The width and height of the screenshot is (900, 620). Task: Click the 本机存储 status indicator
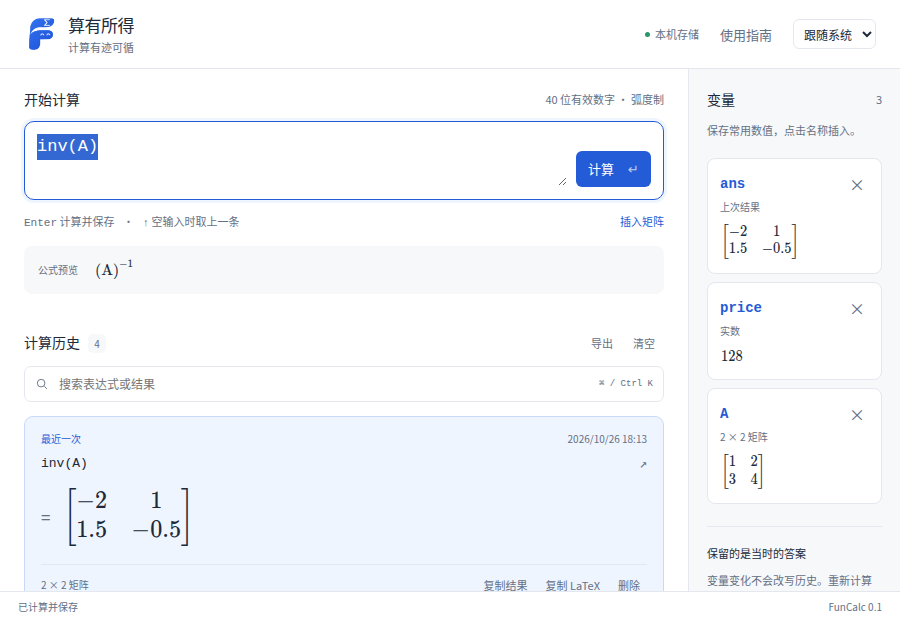point(672,35)
